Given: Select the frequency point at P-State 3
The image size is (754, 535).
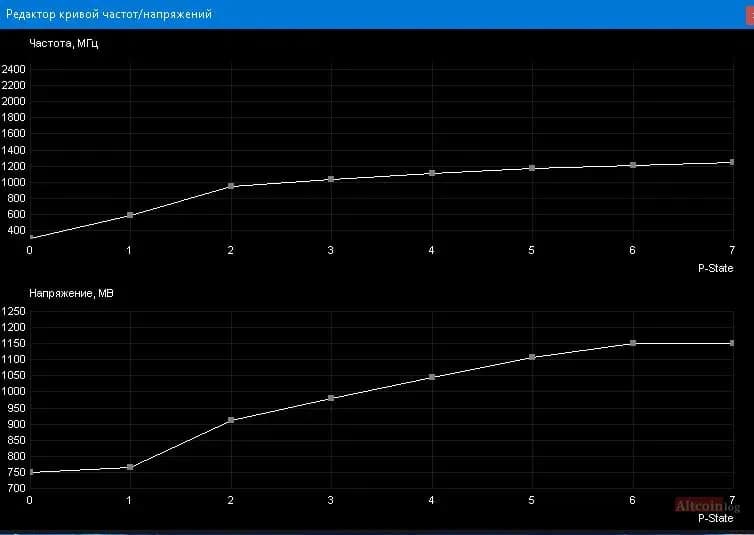Looking at the screenshot, I should click(x=331, y=179).
